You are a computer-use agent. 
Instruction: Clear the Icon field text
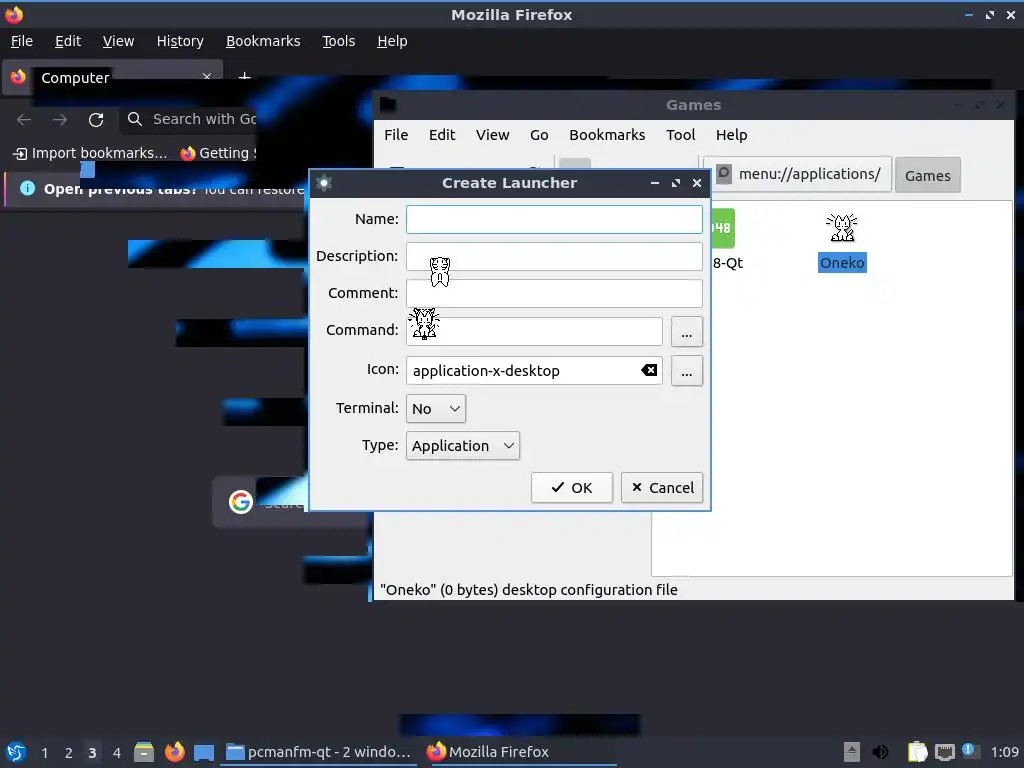649,370
